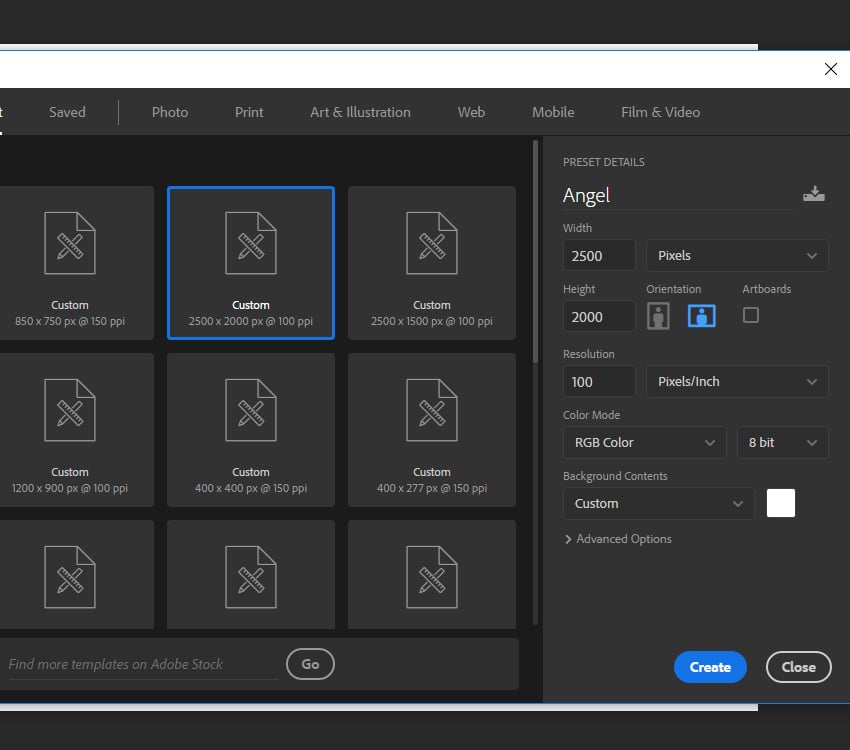850x750 pixels.
Task: Open the RGB Color mode dropdown
Action: (x=644, y=442)
